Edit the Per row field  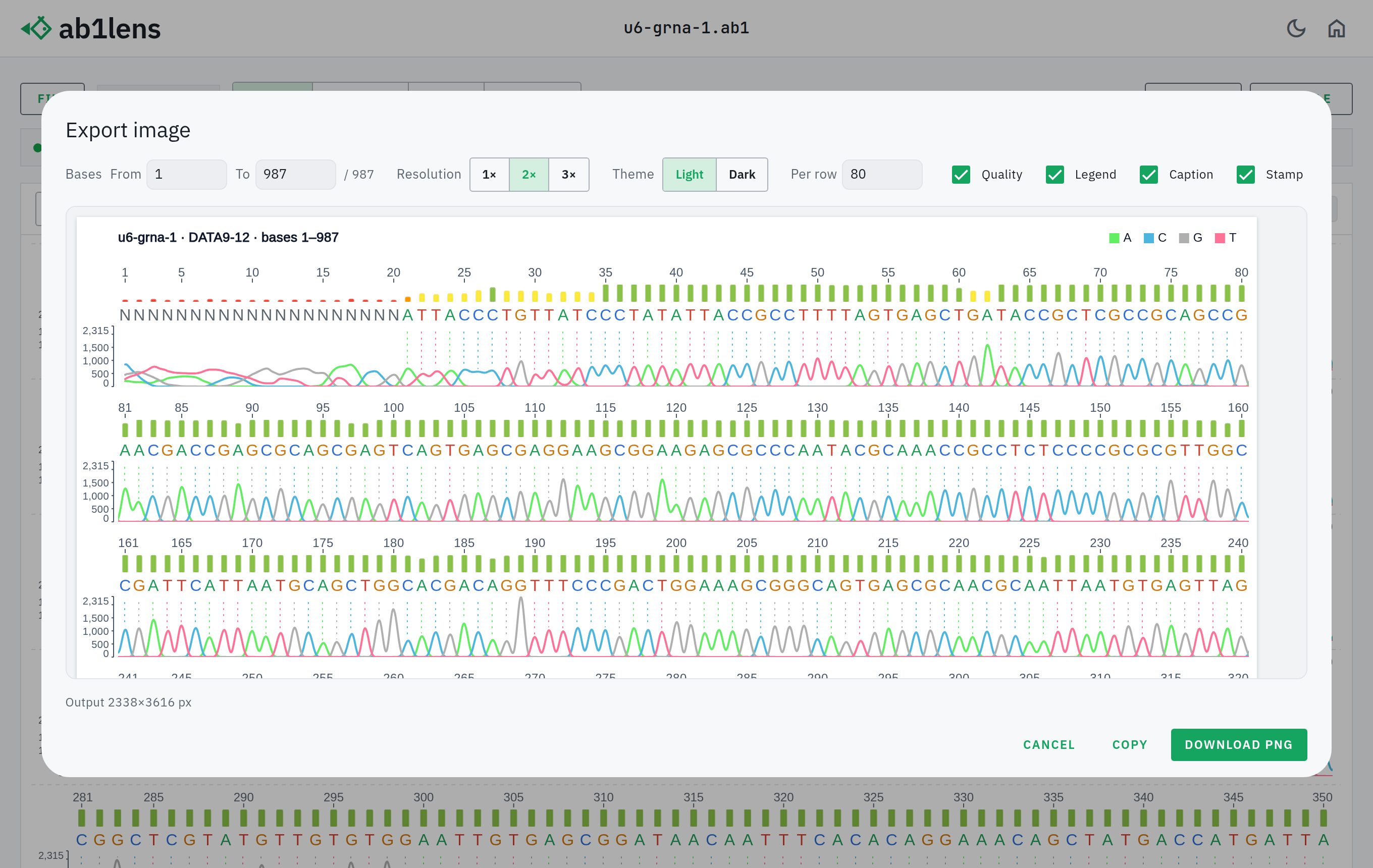click(881, 175)
